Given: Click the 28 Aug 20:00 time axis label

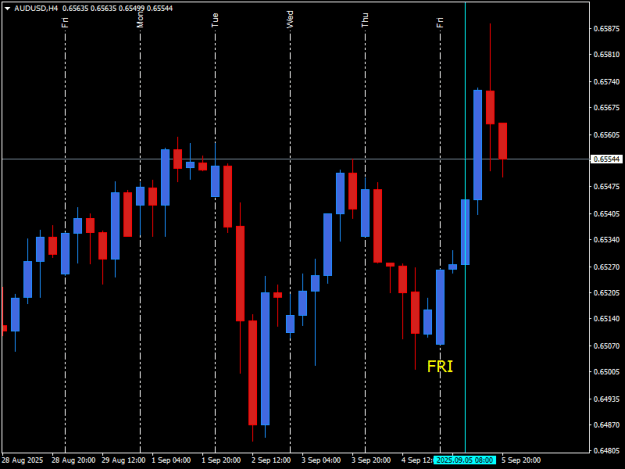Looking at the screenshot, I should point(73,460).
